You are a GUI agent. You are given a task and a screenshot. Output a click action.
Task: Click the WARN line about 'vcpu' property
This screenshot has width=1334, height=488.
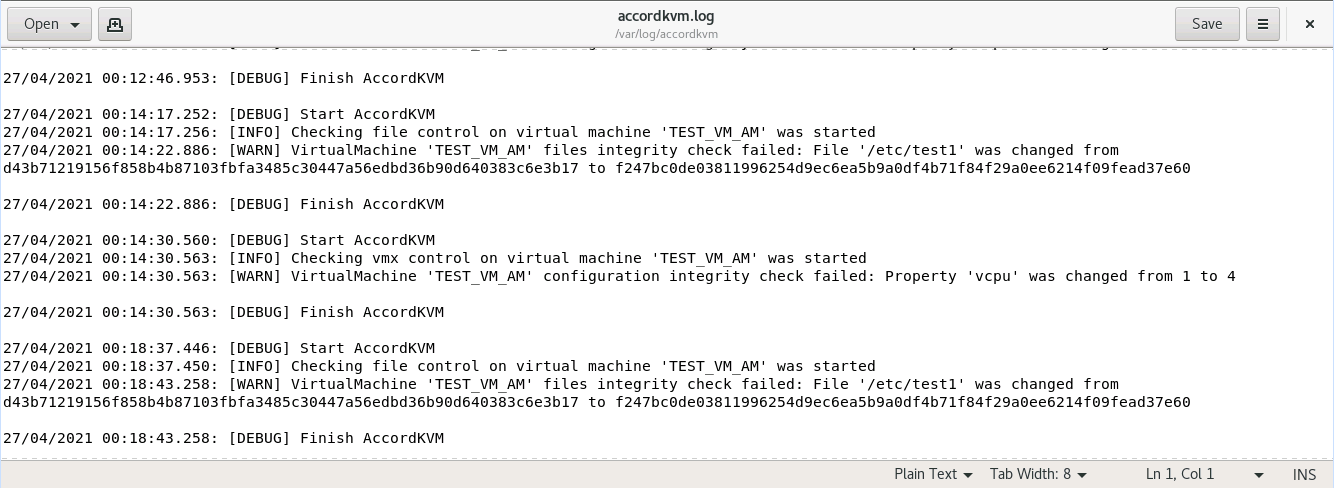coord(619,276)
